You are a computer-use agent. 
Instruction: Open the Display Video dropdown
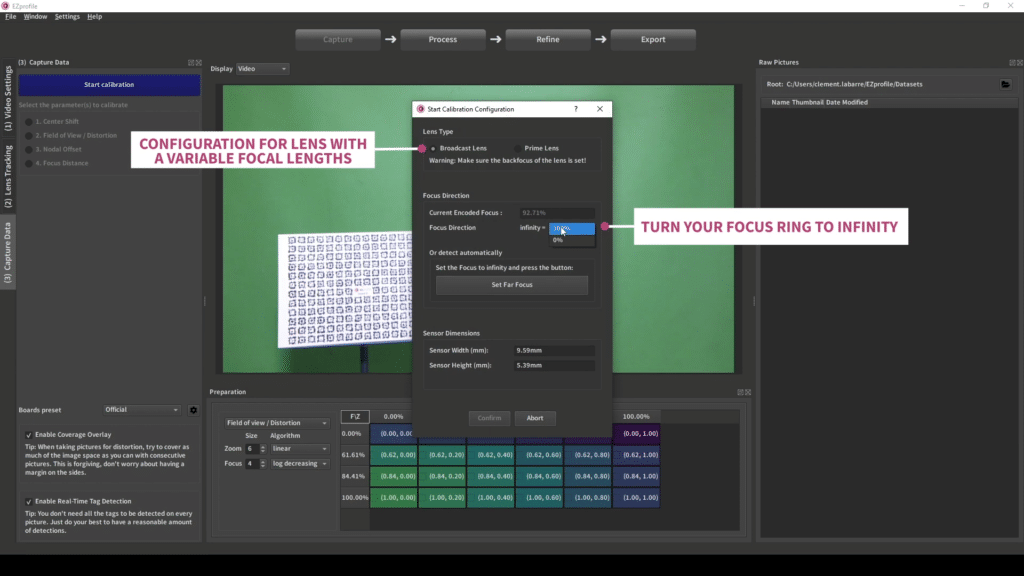262,69
